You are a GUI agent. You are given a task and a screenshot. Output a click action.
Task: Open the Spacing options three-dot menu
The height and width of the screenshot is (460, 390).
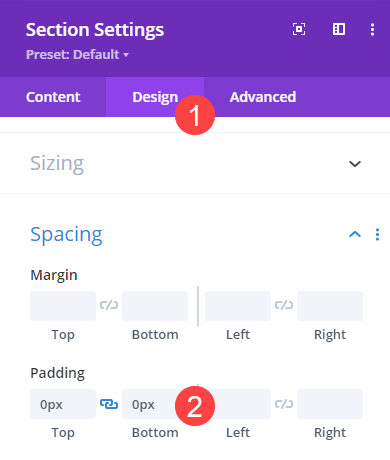click(x=377, y=235)
